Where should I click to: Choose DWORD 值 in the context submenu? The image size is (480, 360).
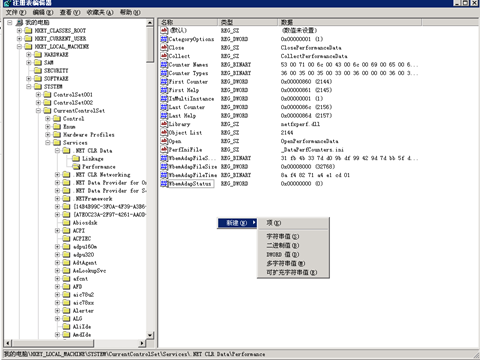tap(293, 254)
